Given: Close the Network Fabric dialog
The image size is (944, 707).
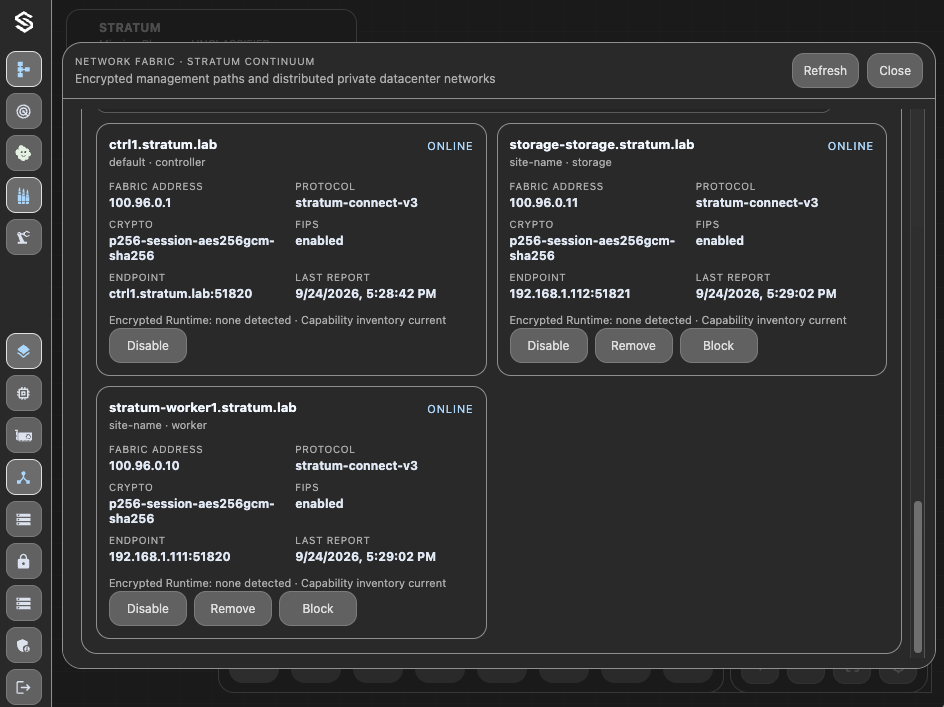Looking at the screenshot, I should 895,70.
